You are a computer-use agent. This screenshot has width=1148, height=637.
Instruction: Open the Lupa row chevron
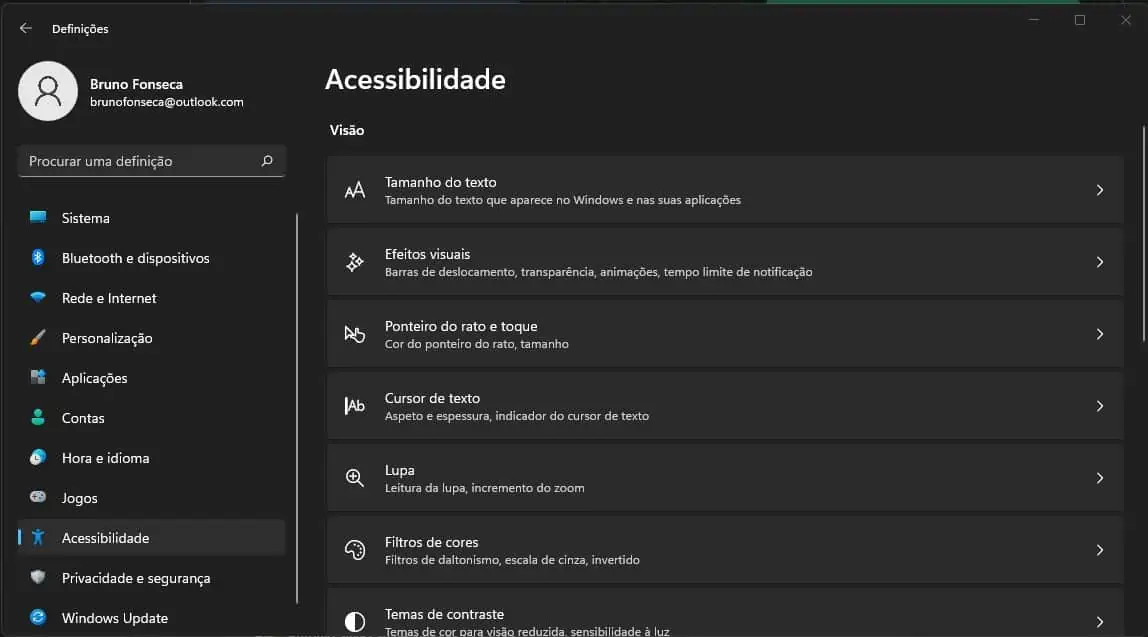click(1100, 478)
